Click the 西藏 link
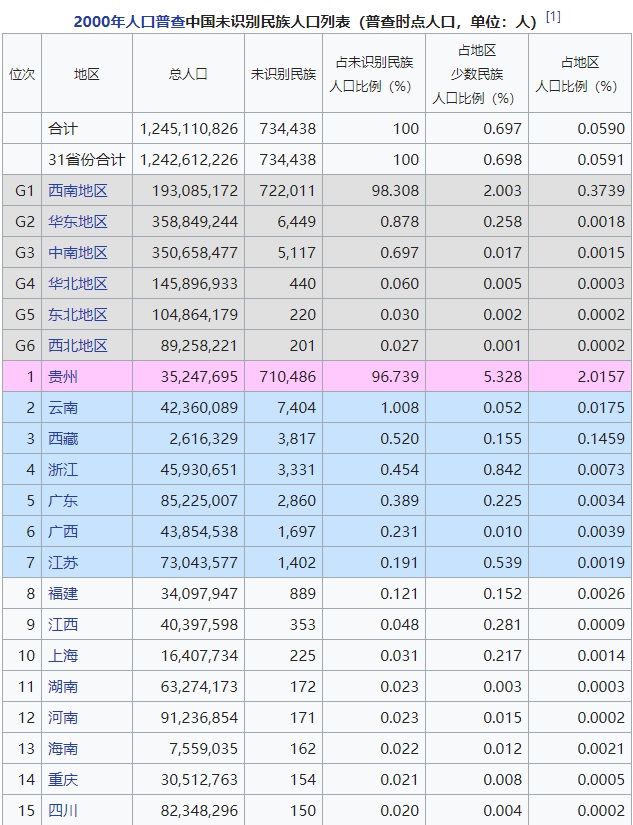 (63, 439)
